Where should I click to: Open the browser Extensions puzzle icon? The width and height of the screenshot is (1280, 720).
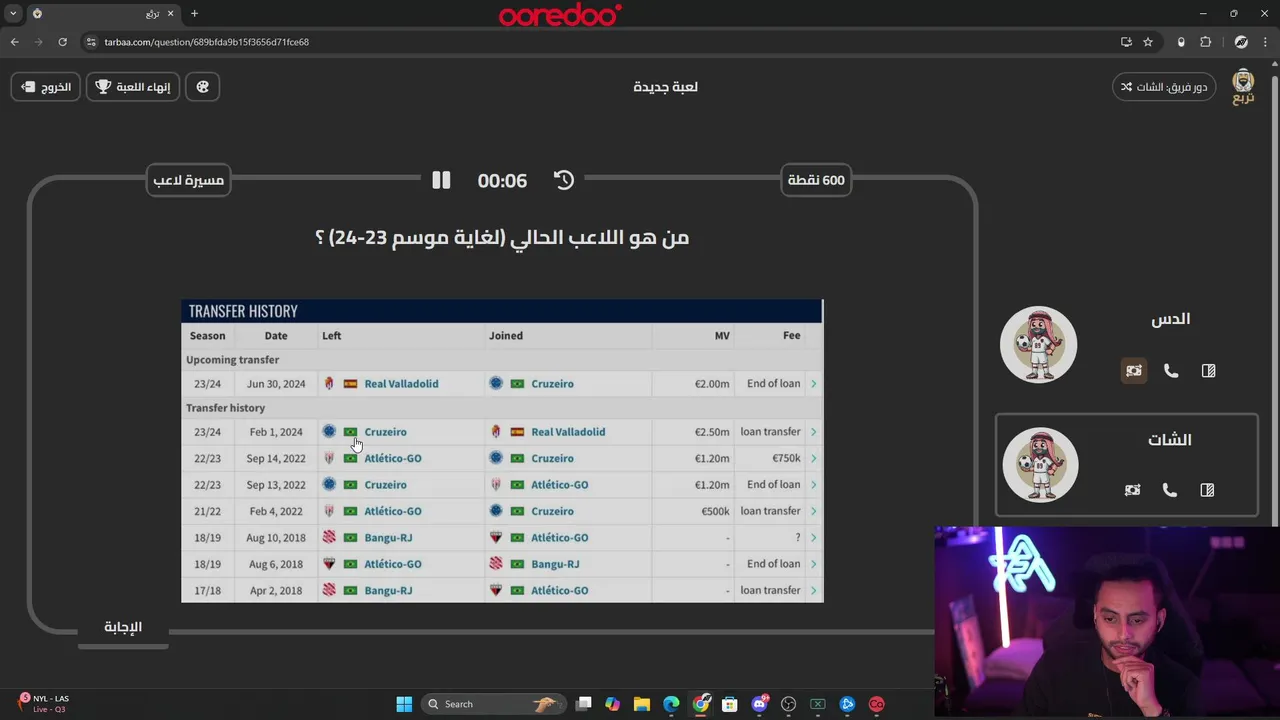pos(1206,42)
